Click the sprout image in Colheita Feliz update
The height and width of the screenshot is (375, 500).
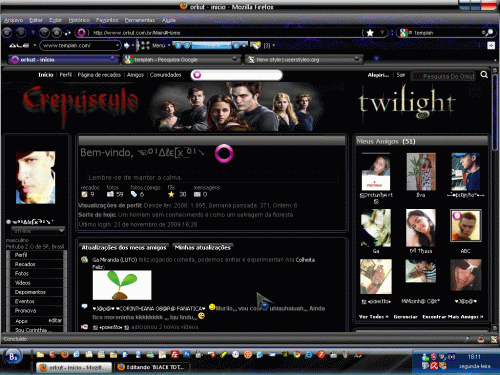[122, 285]
